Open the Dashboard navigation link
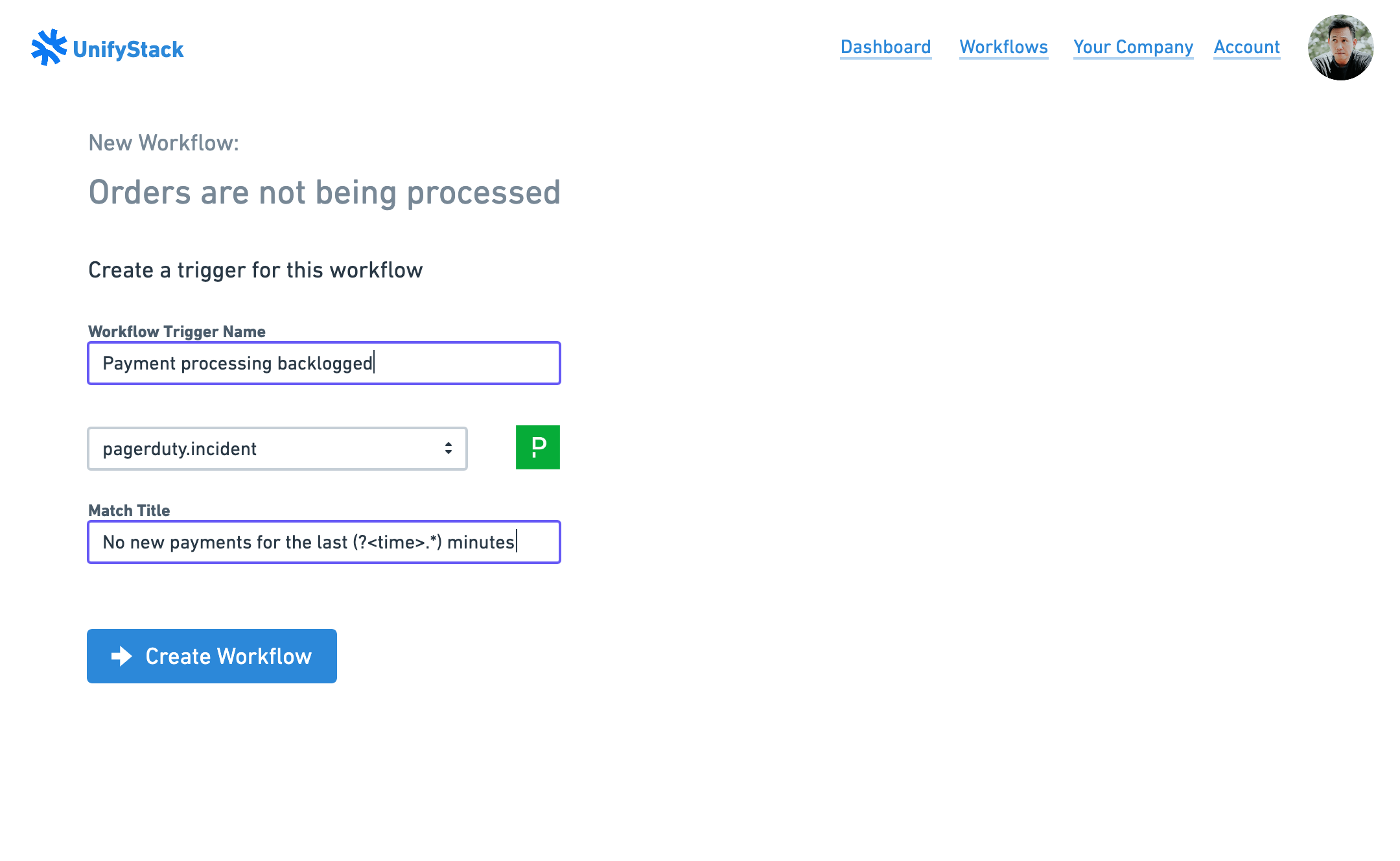Screen dimensions: 1400x861 click(885, 47)
